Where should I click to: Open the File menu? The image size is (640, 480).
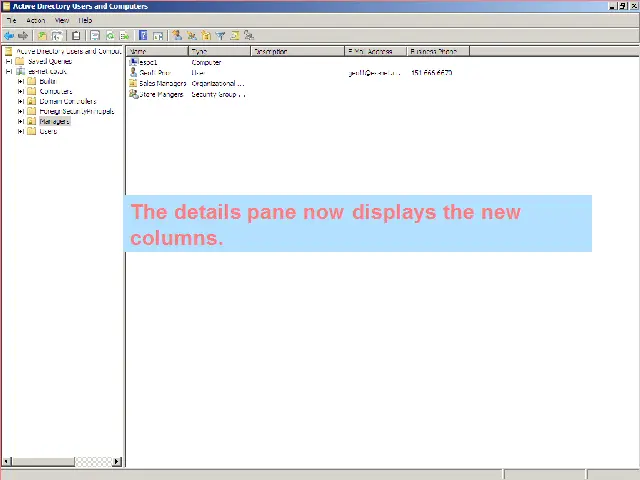coord(11,20)
